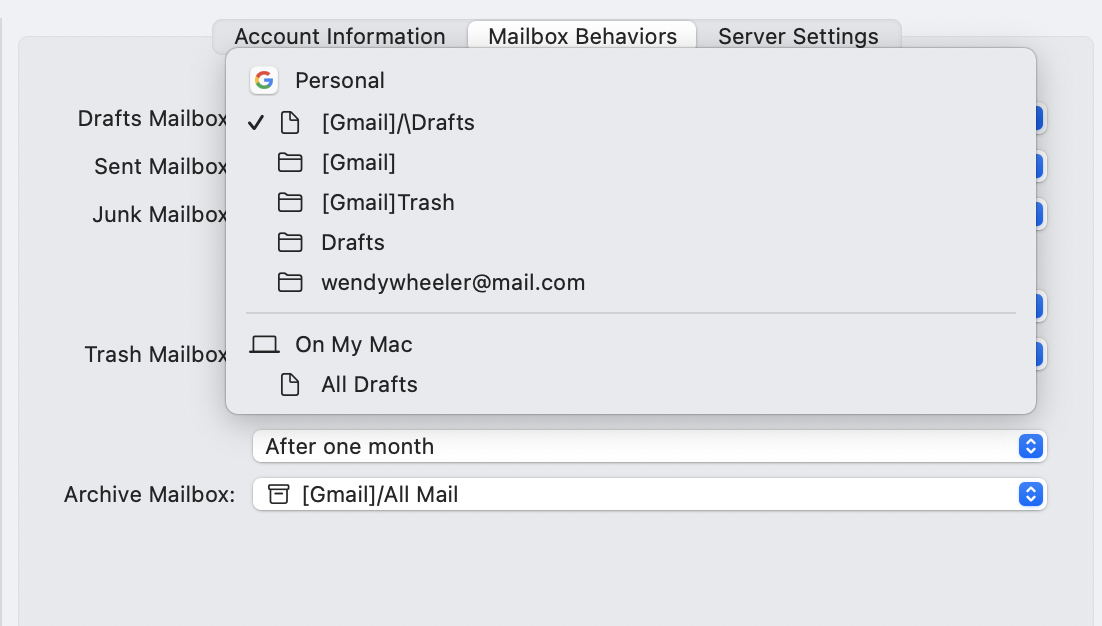The height and width of the screenshot is (626, 1102).
Task: Select [Gmail]Trash from the mailbox list
Action: pos(388,202)
